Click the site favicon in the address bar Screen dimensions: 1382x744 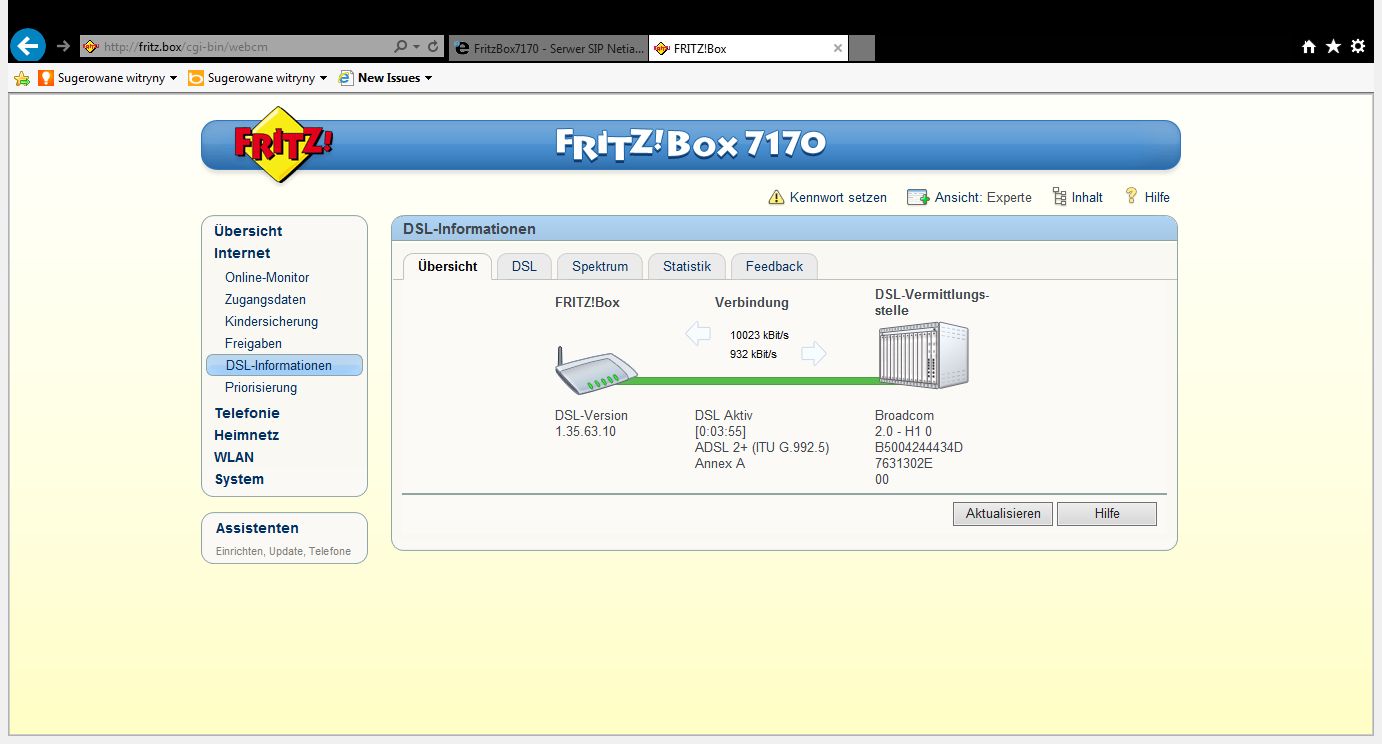(90, 46)
